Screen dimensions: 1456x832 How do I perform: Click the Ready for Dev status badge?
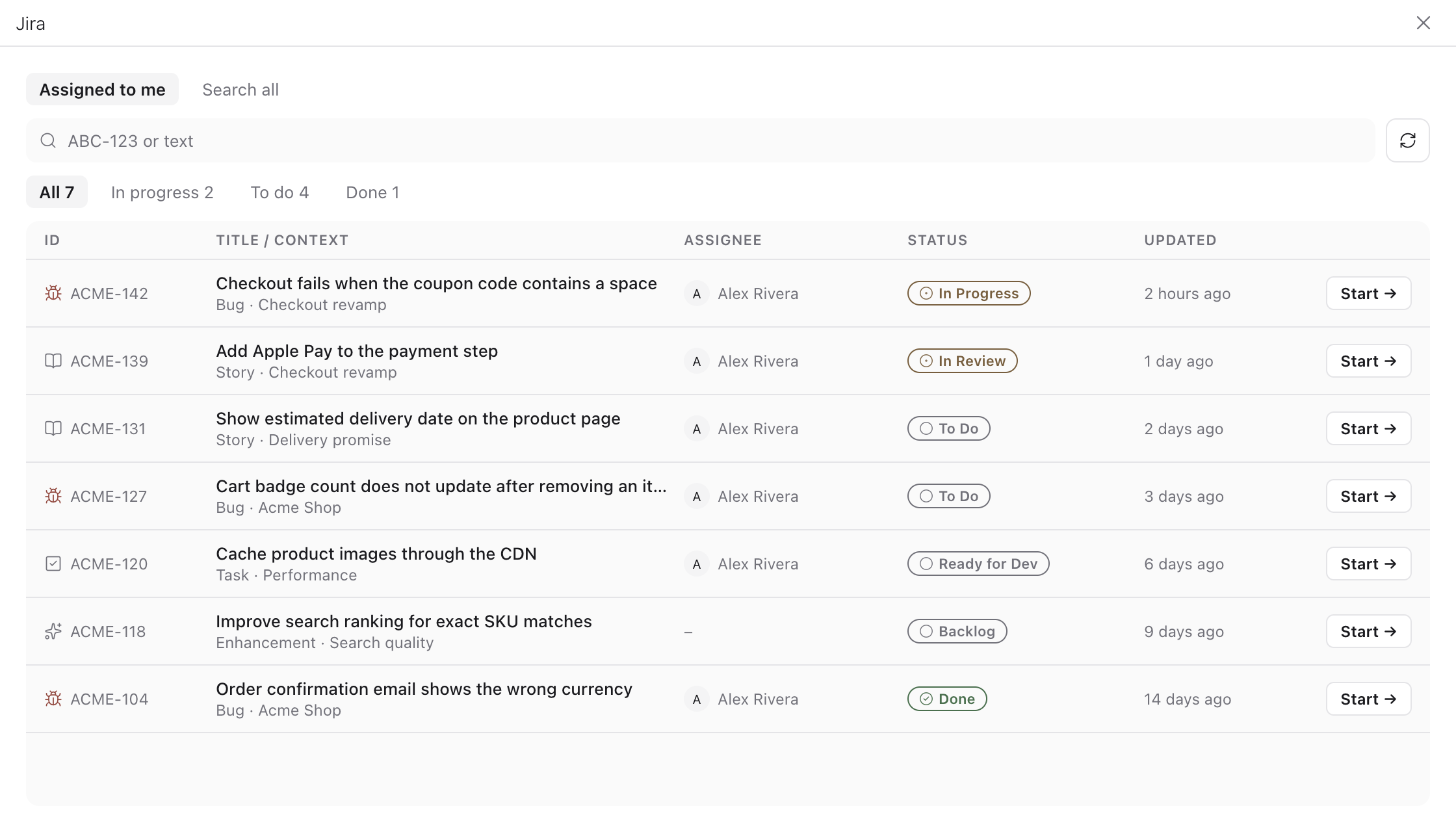click(978, 564)
